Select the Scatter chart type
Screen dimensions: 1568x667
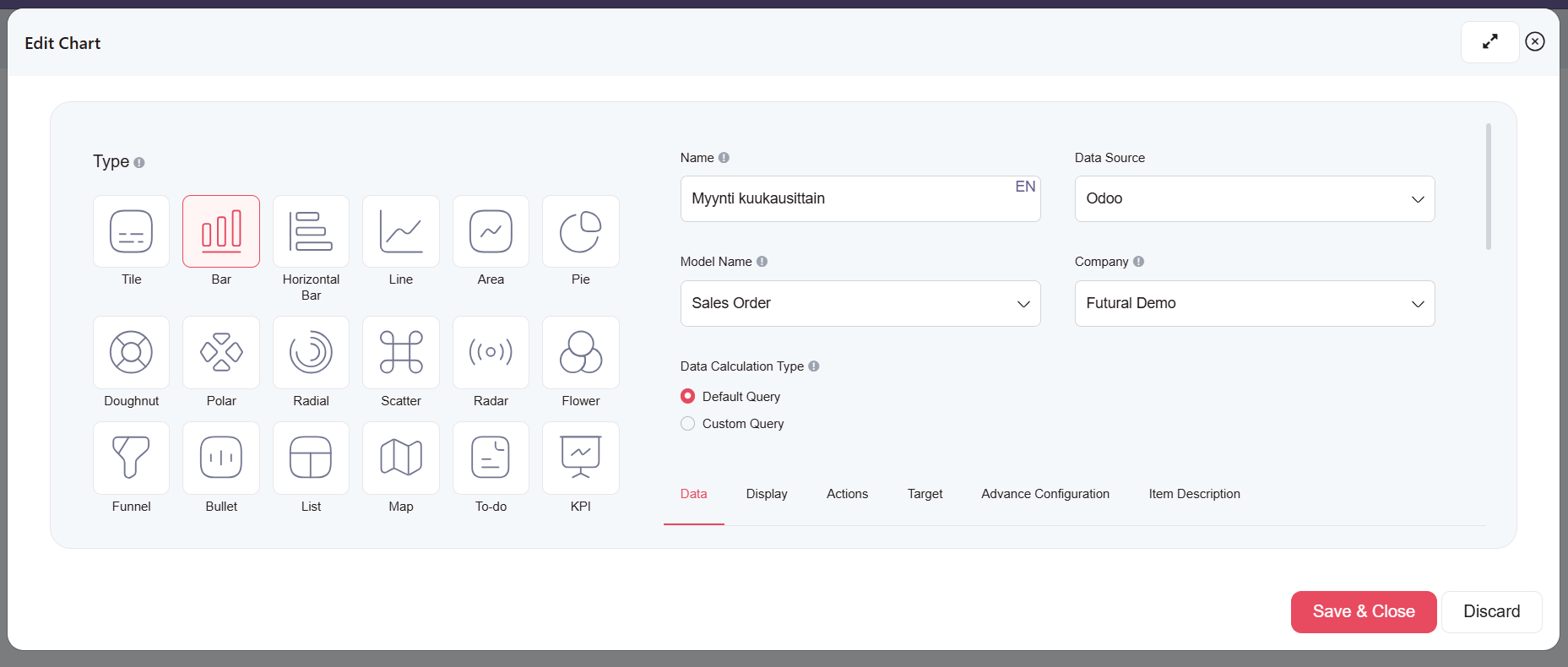tap(401, 352)
